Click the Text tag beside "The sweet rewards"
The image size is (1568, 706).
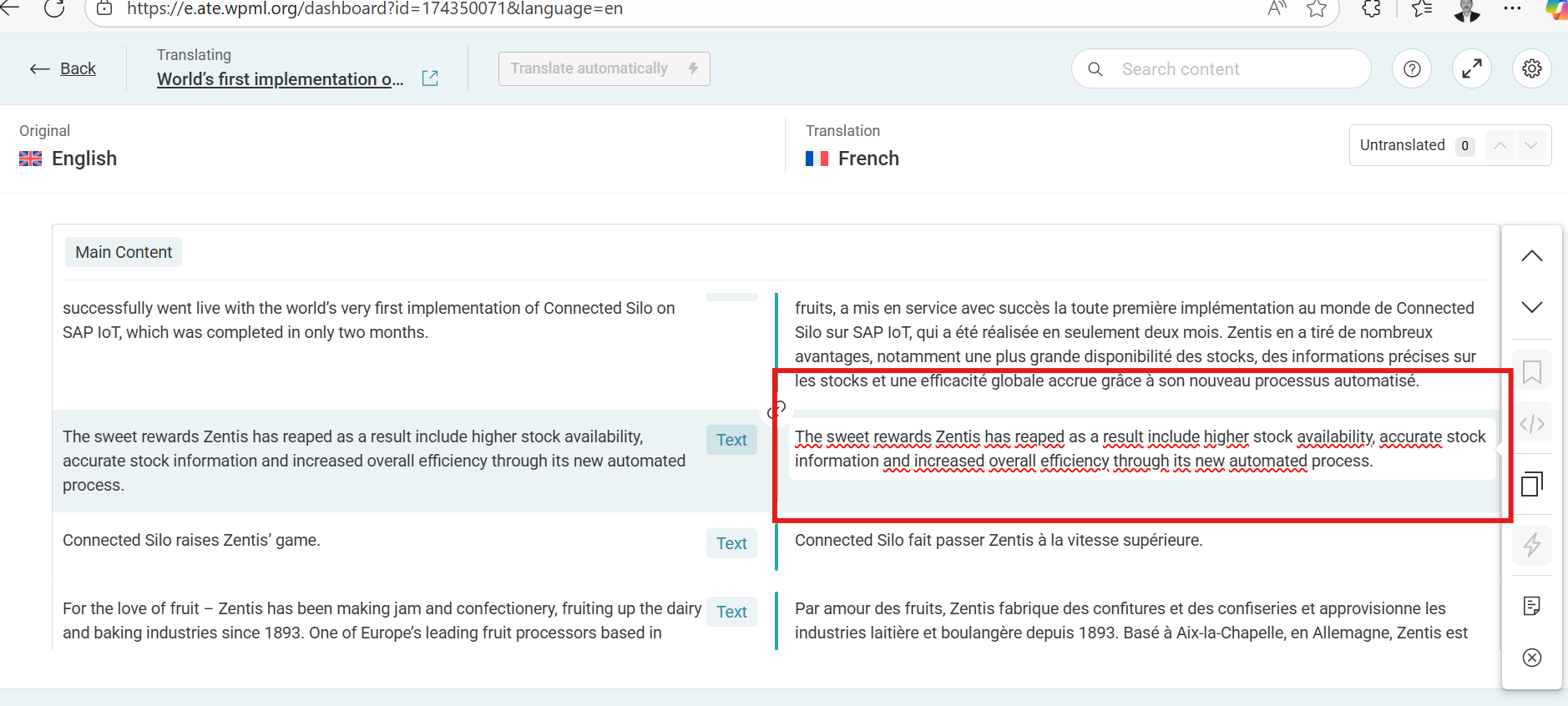731,440
